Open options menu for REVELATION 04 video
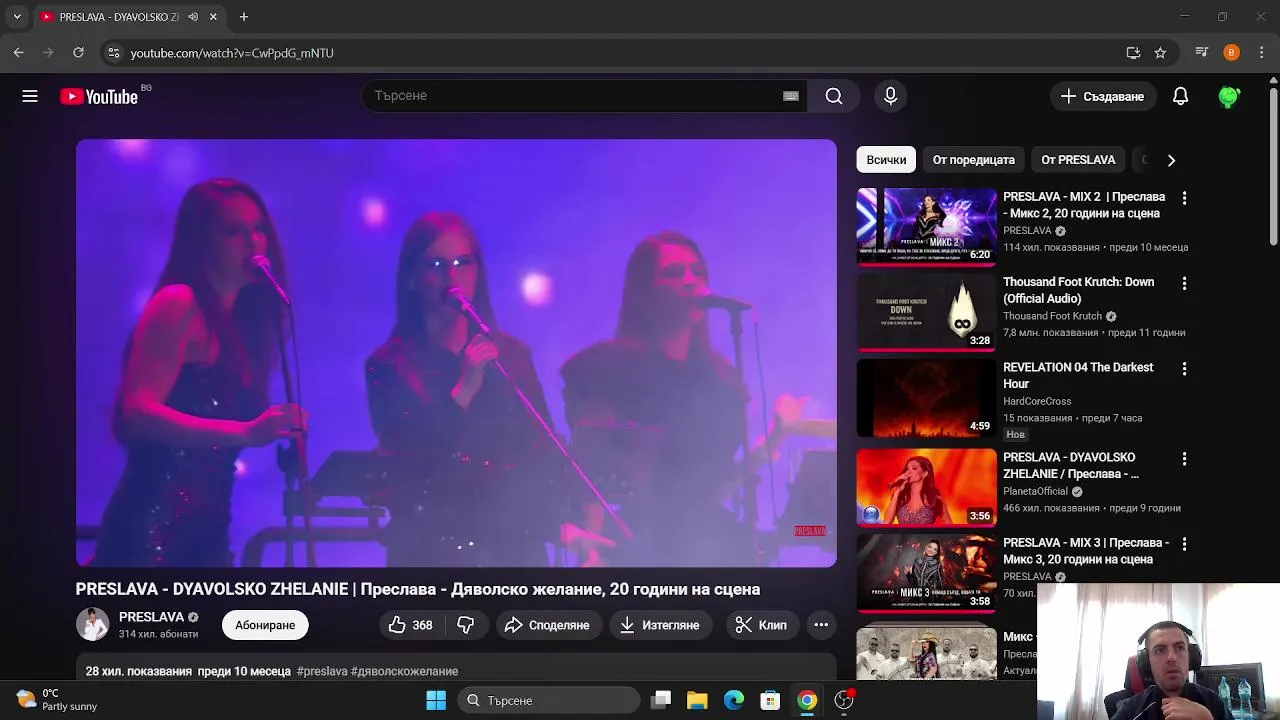Screen dimensions: 1280x720 (1184, 369)
